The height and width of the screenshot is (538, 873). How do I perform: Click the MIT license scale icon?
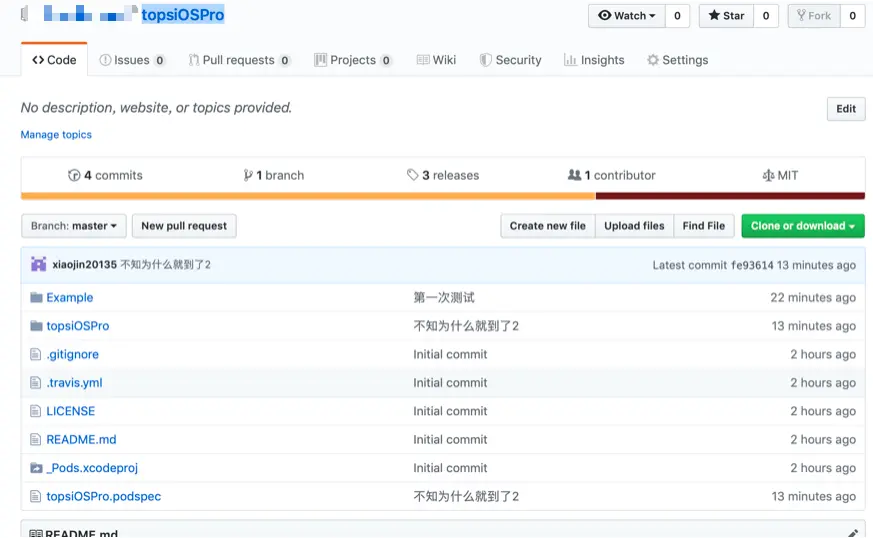click(768, 175)
